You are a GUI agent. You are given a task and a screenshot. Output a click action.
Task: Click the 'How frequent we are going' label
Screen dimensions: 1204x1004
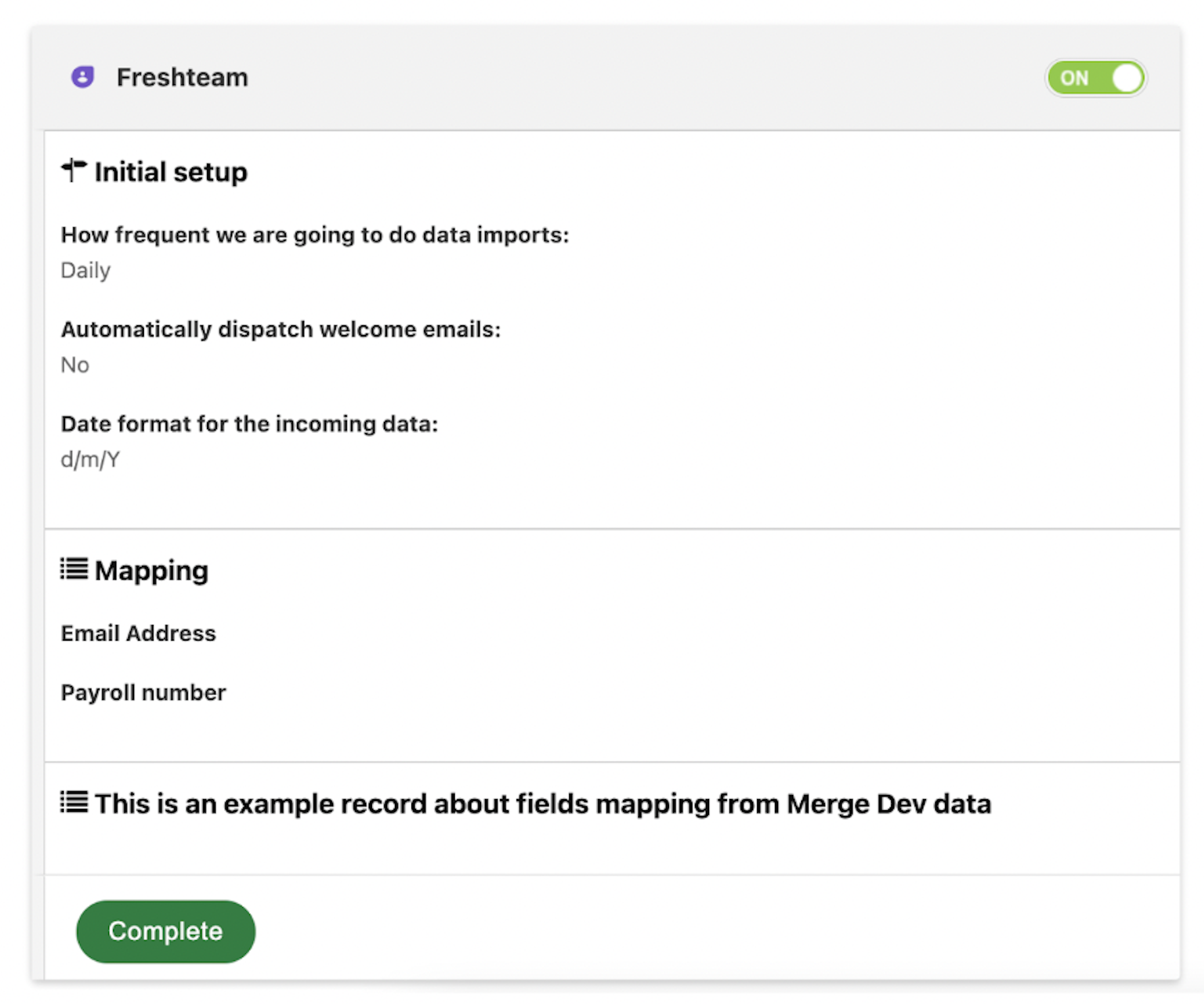[315, 235]
